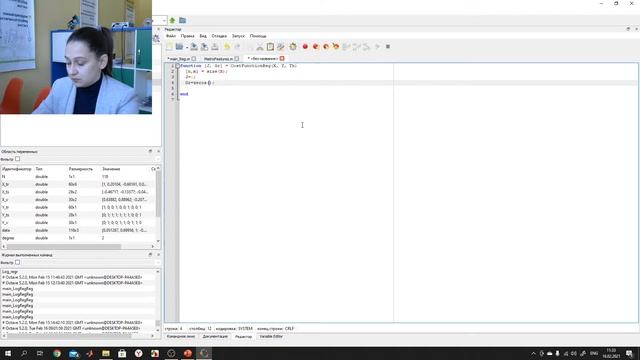Click the debug Step Out icon
Viewport: 640px width, 360px height.
click(367, 47)
